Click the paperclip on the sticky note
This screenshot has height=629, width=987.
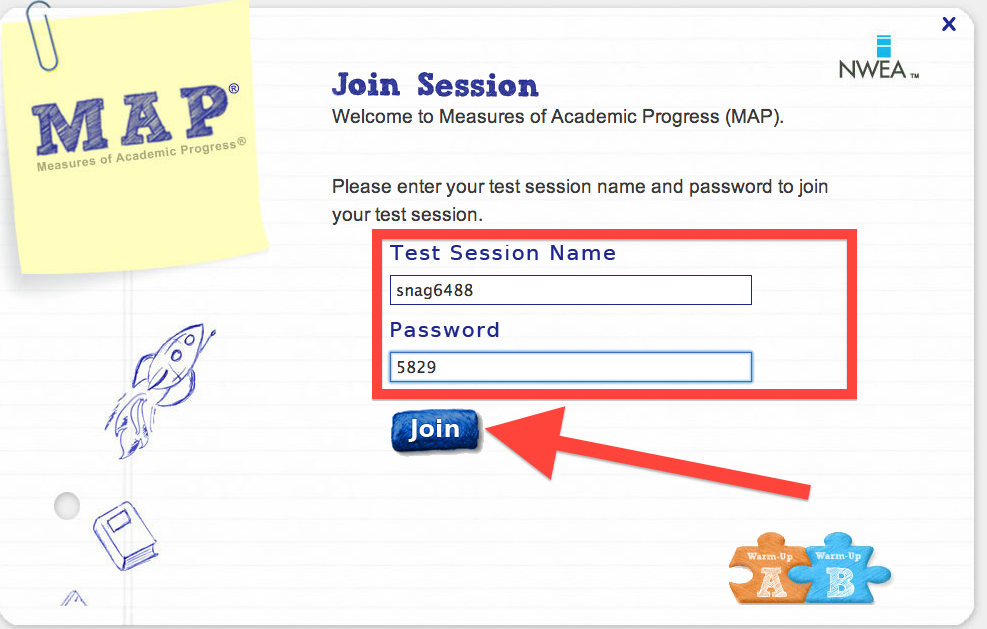click(x=42, y=36)
